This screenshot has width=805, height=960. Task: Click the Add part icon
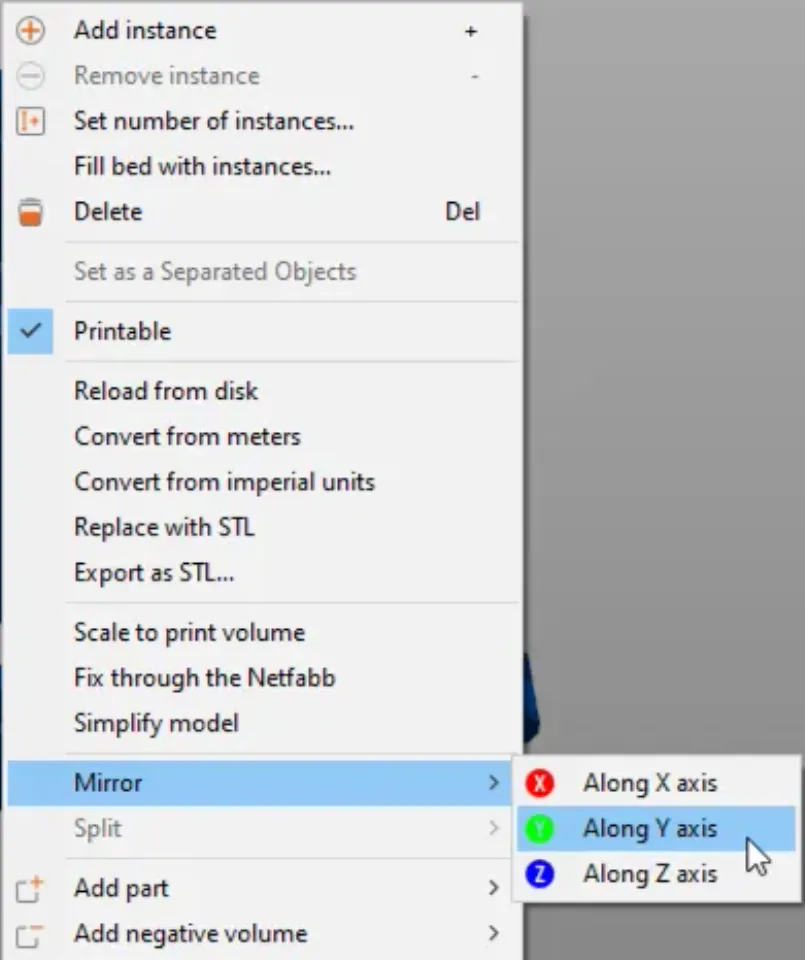31,888
